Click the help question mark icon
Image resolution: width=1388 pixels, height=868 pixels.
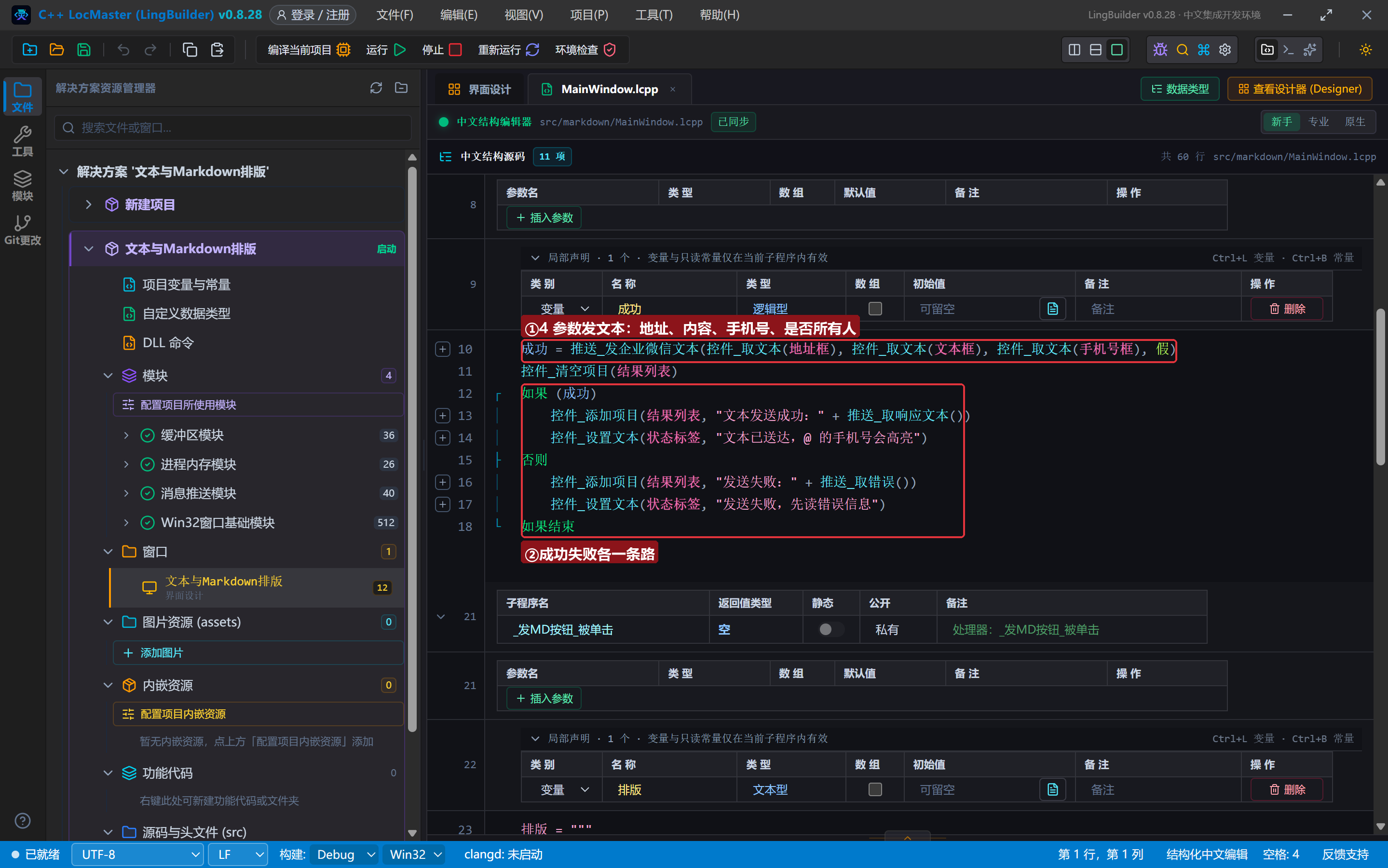coord(22,821)
